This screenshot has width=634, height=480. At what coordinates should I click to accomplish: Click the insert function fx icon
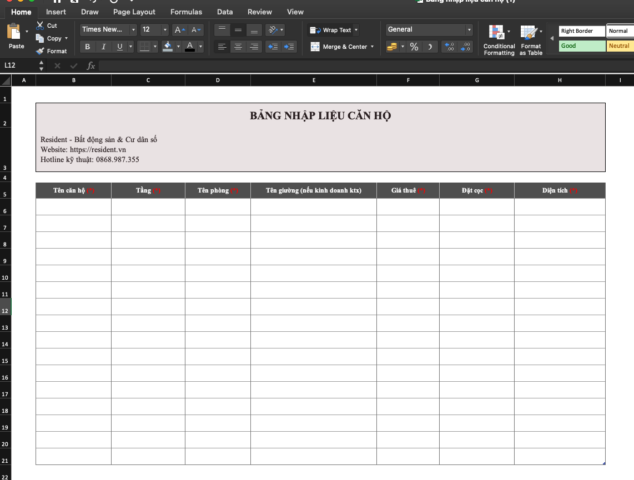[91, 65]
